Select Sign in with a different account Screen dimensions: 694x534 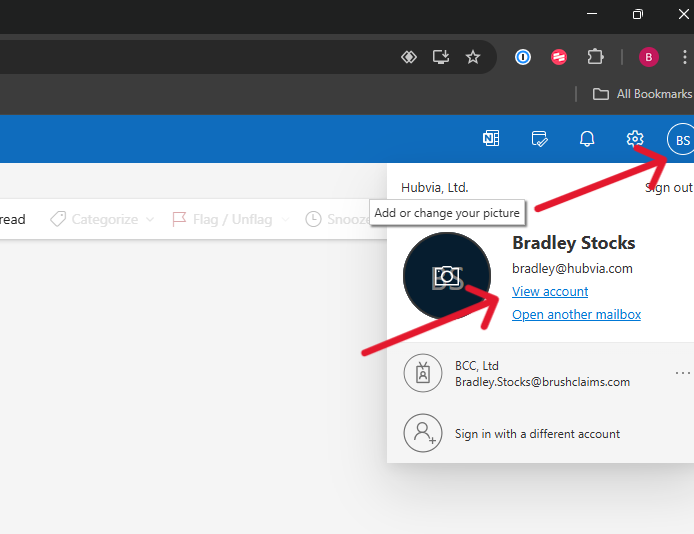click(537, 434)
